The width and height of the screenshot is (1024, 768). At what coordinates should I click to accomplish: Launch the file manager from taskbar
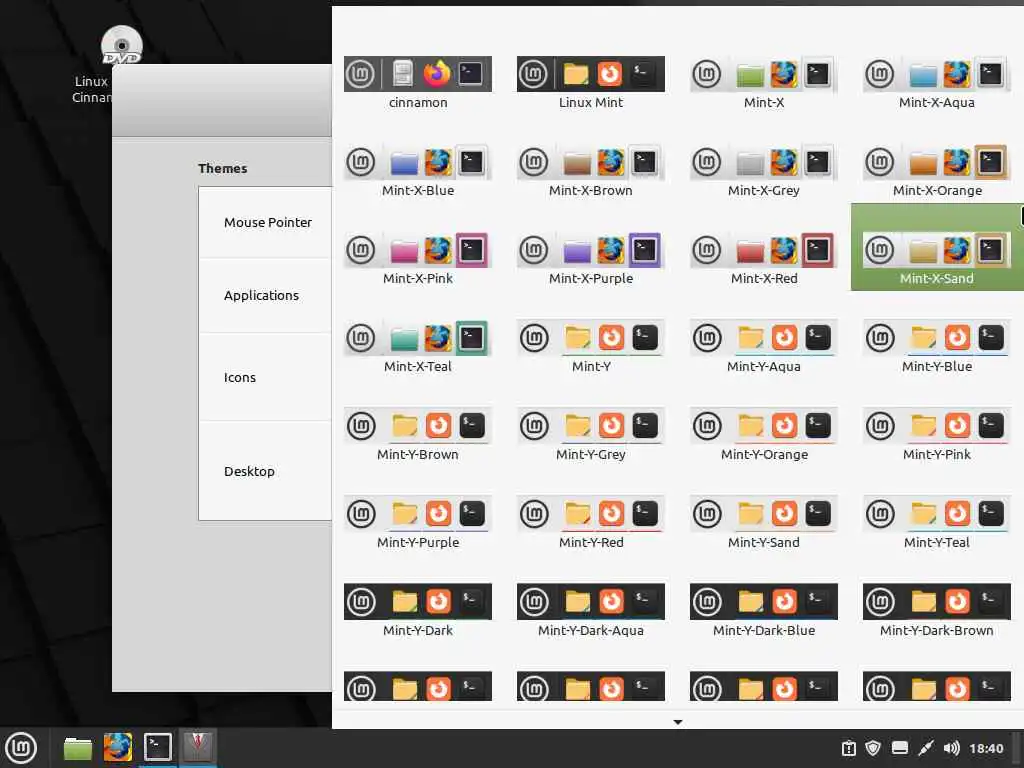pos(78,748)
